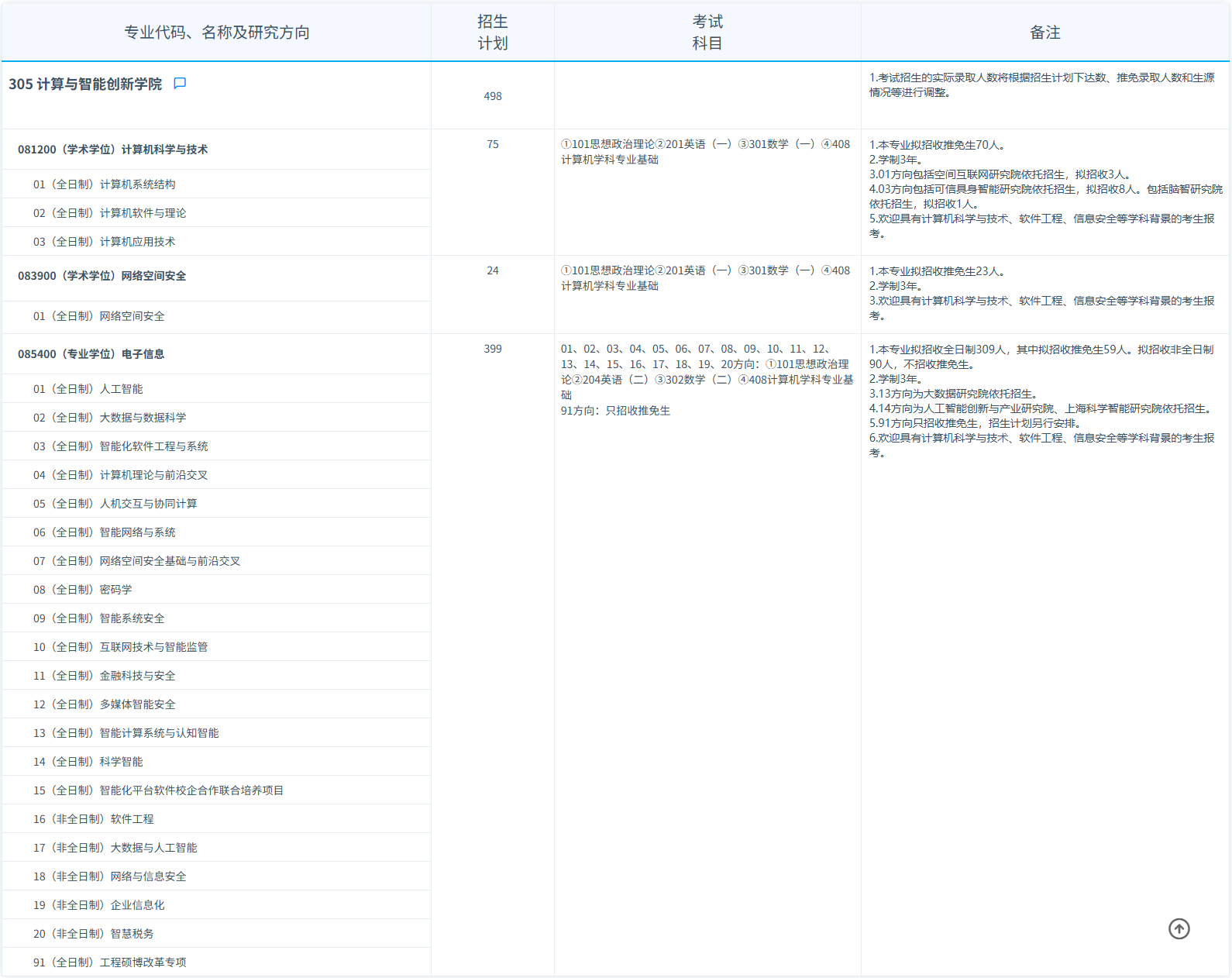Screen dimensions: 1232x978
Task: Click direction 03 计算机应用技术
Action: pyautogui.click(x=104, y=242)
